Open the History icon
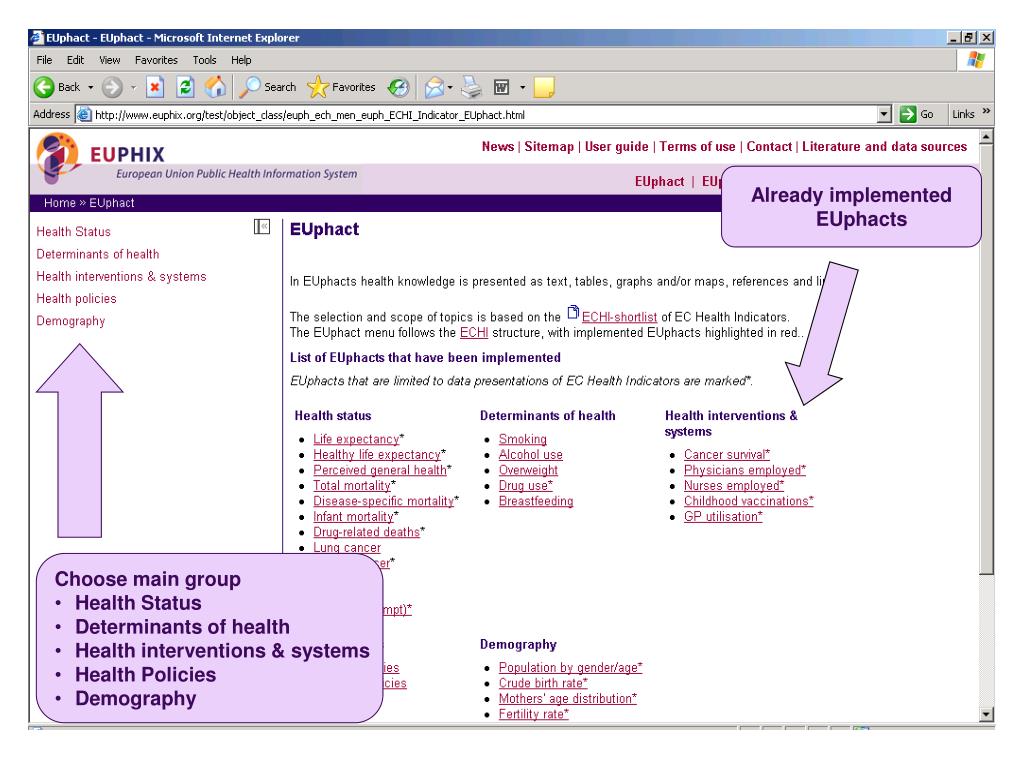This screenshot has height=768, width=1024. click(398, 87)
